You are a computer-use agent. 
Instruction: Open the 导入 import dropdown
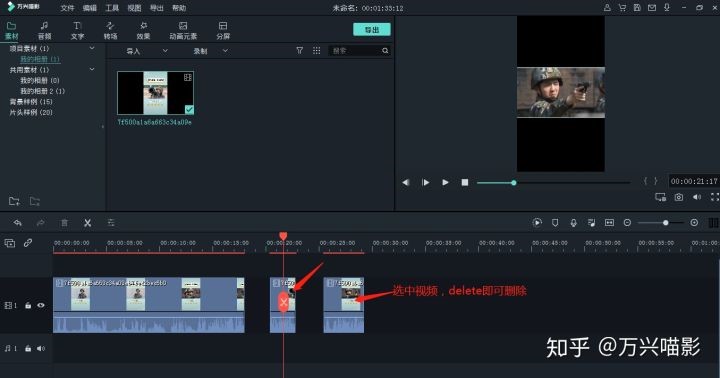click(147, 51)
